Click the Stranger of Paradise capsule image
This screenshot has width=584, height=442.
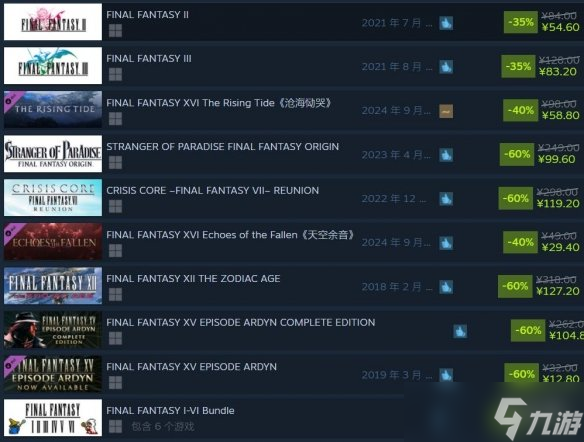click(53, 153)
